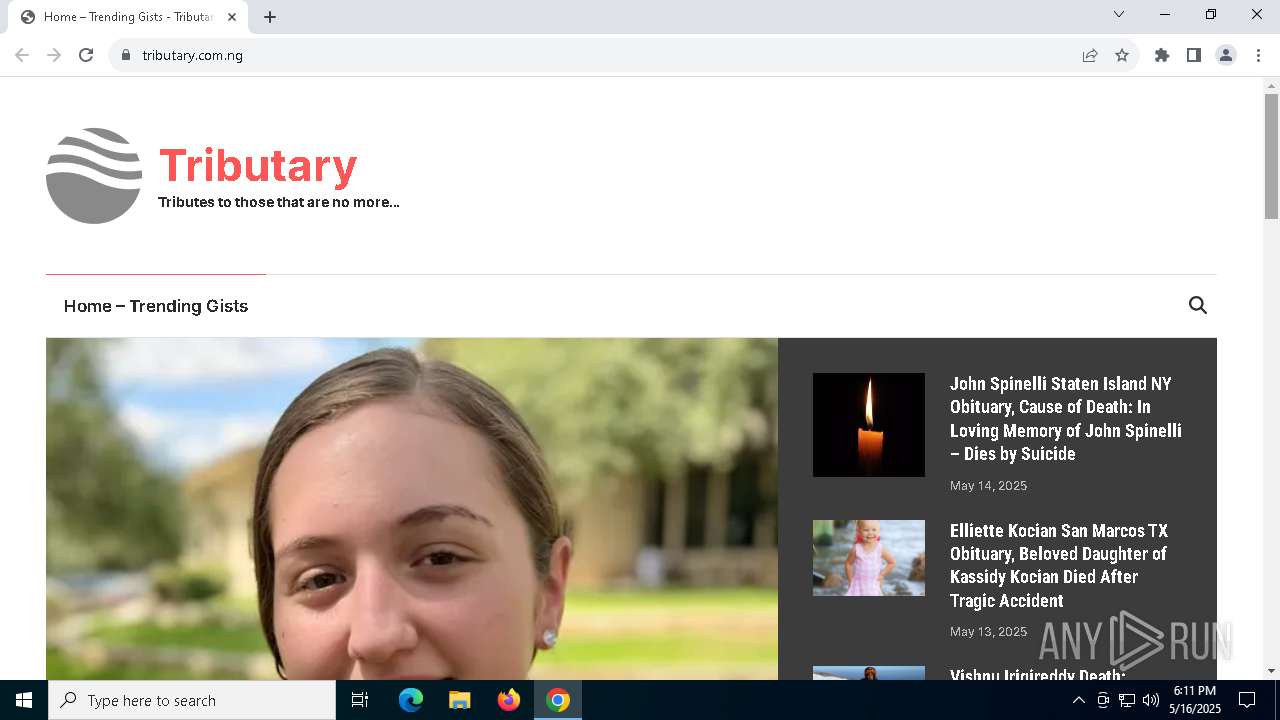This screenshot has width=1280, height=720.
Task: Read the John Spinelli Staten Island obituary
Action: (1066, 419)
